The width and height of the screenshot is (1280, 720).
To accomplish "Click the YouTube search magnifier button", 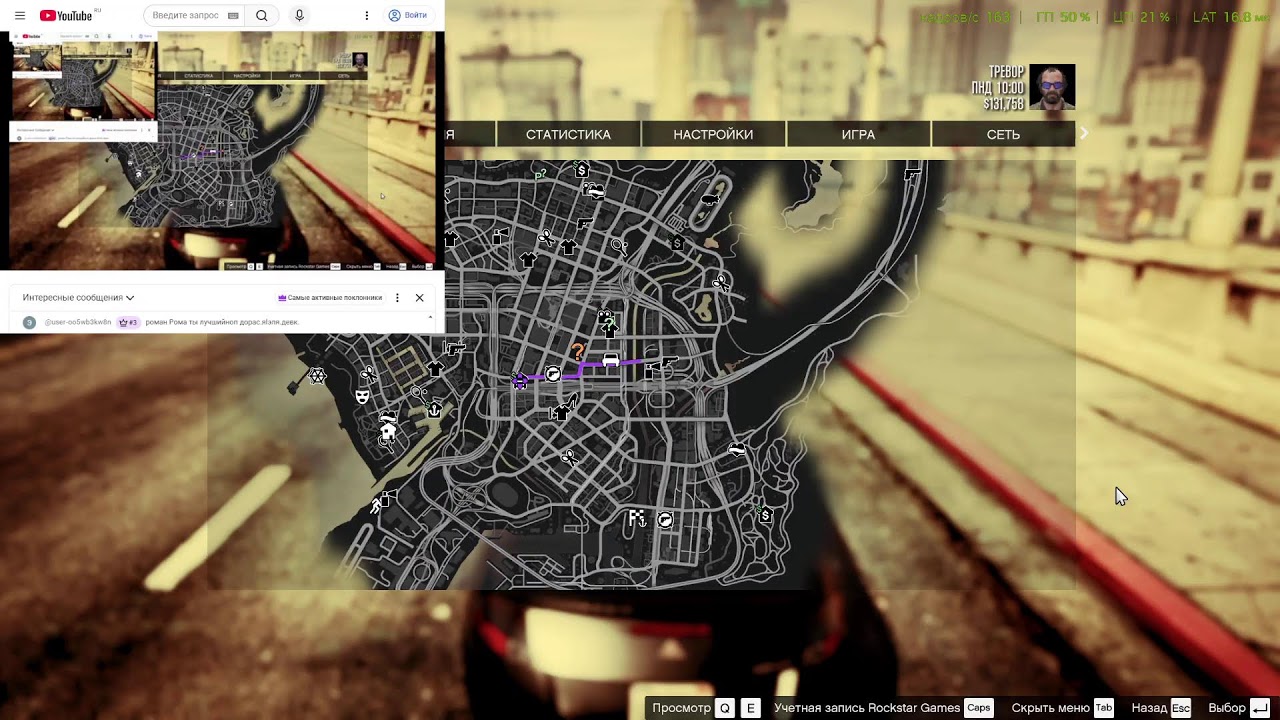I will coord(261,16).
